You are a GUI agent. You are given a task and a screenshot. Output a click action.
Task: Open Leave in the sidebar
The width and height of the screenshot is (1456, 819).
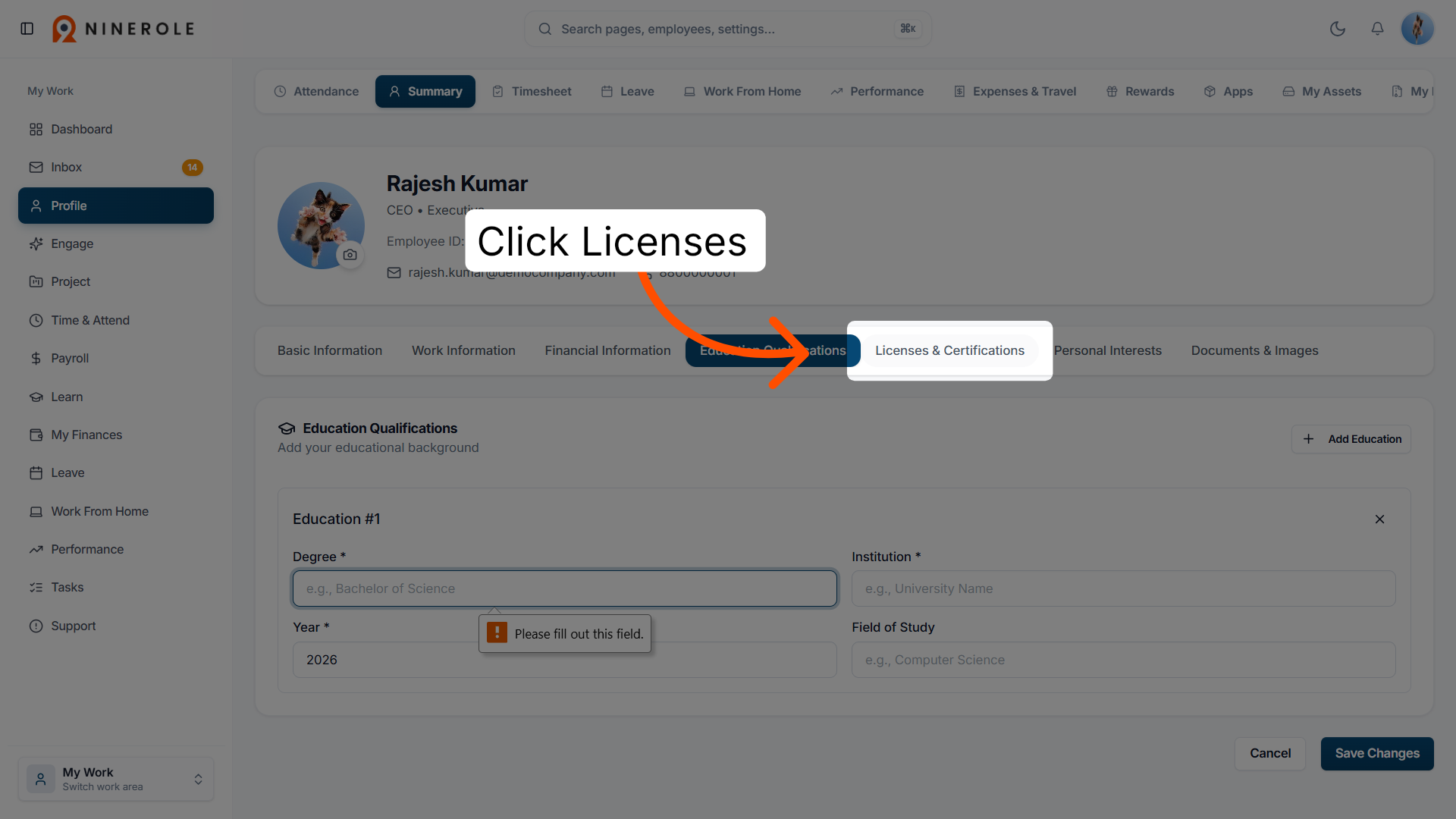116,473
